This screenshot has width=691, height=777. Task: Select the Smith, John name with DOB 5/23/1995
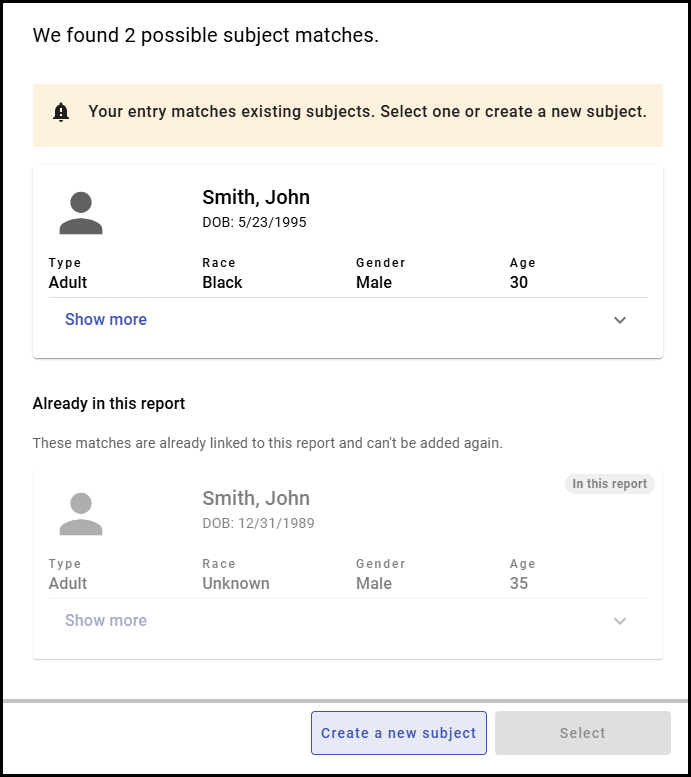point(256,197)
